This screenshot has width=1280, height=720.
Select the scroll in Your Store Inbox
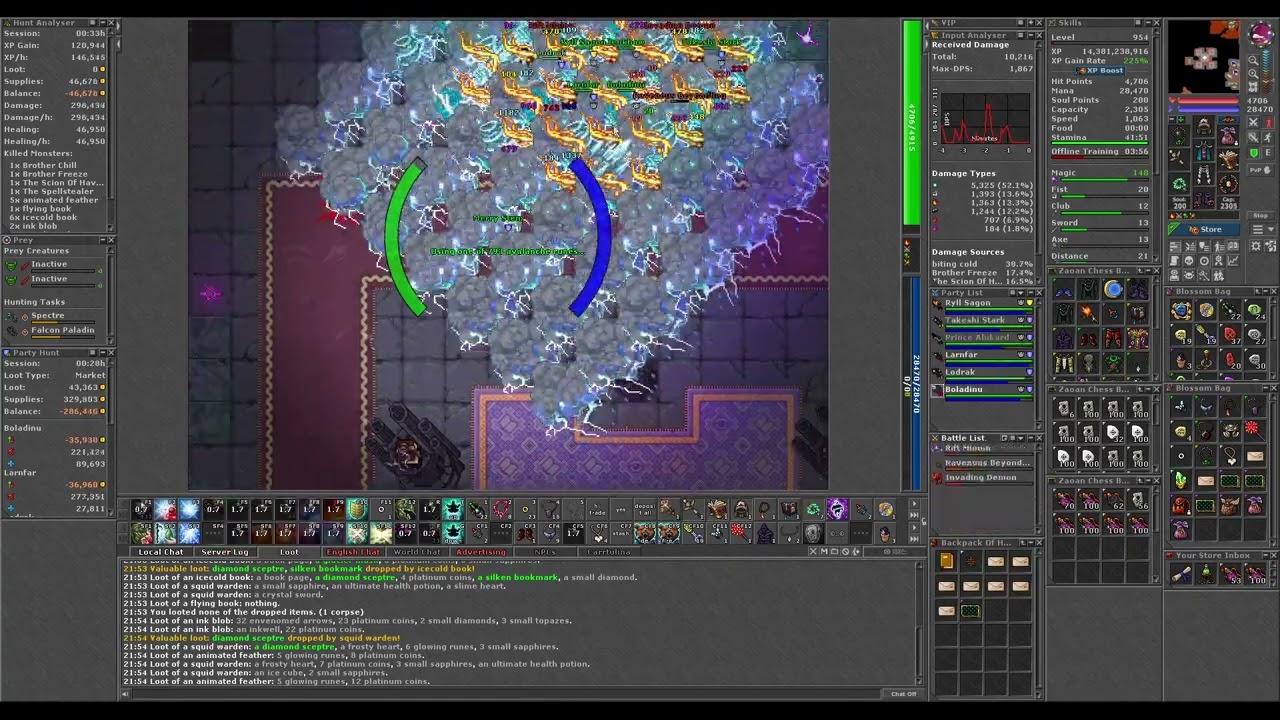pyautogui.click(x=1181, y=573)
